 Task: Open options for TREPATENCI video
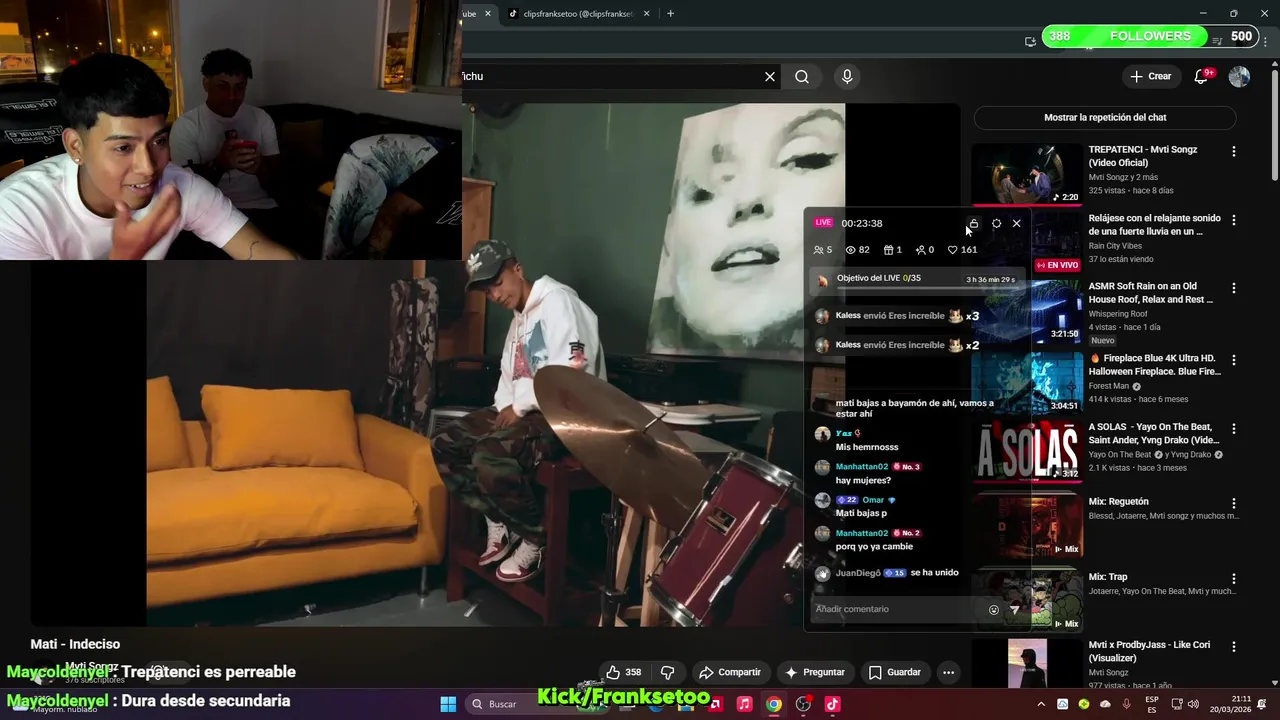coord(1234,151)
